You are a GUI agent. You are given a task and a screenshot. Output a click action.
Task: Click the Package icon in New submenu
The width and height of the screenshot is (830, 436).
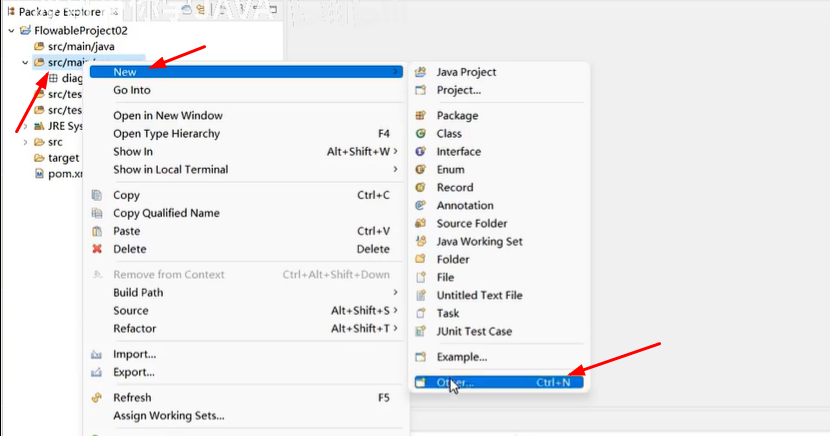coord(421,116)
